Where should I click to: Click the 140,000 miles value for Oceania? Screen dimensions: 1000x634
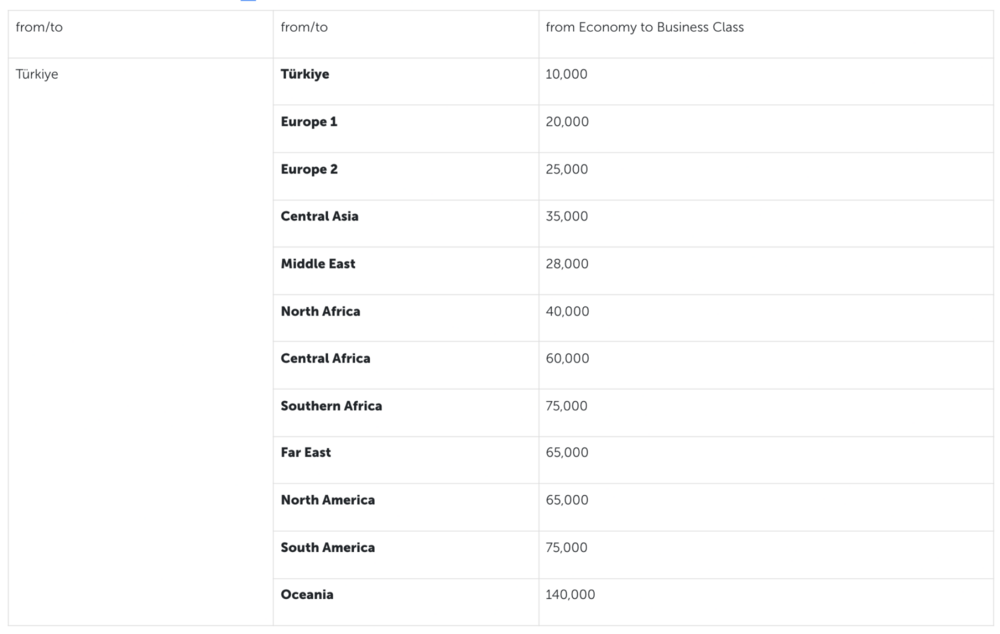pos(570,595)
